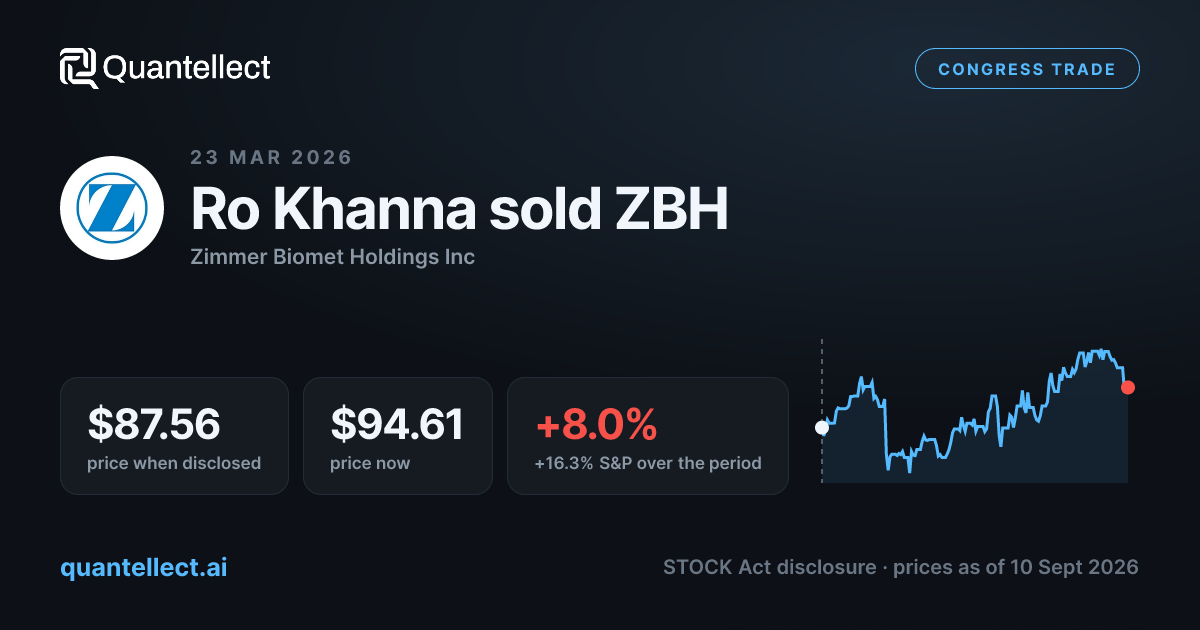This screenshot has height=630, width=1200.
Task: Click the +8.0% performance card
Action: click(x=648, y=436)
